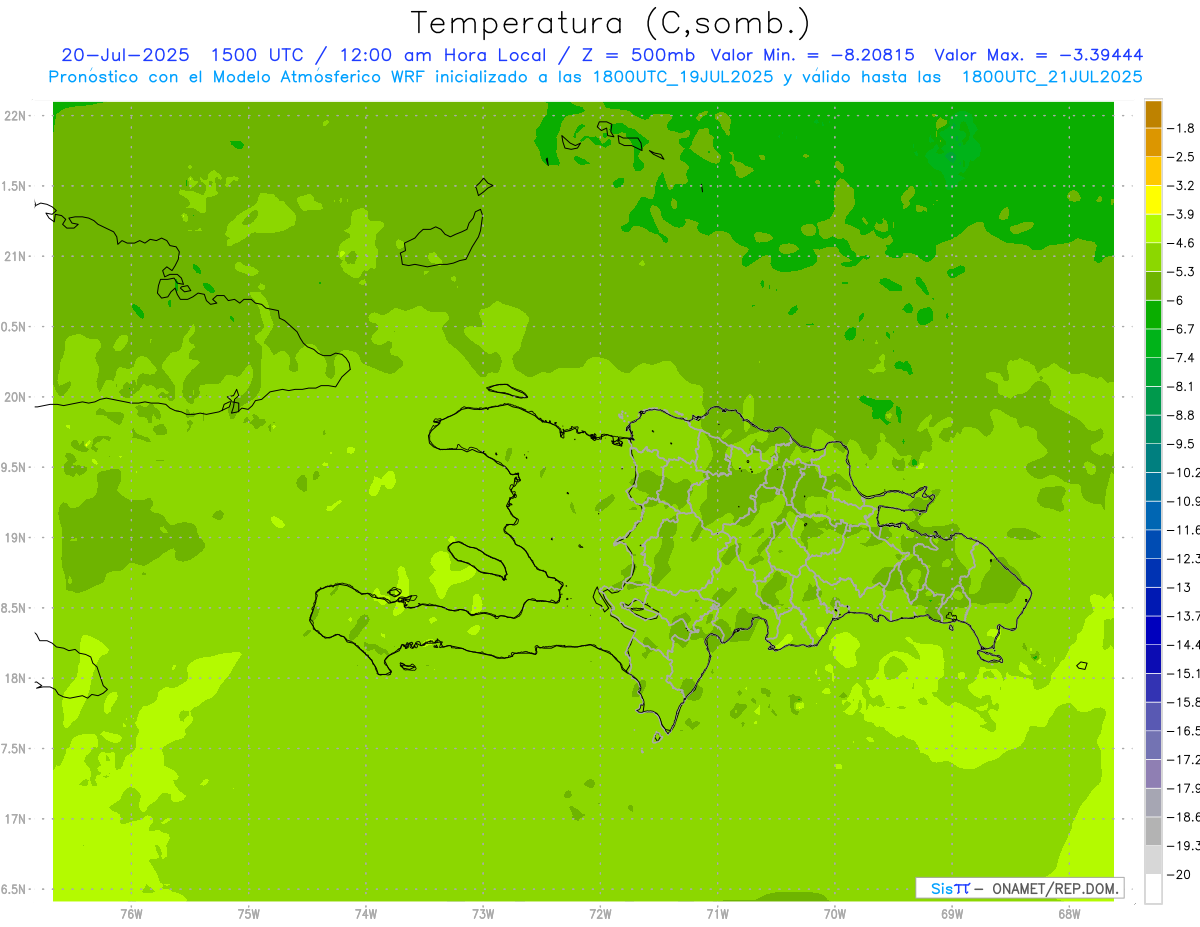Click the '72W' longitude label

point(601,914)
